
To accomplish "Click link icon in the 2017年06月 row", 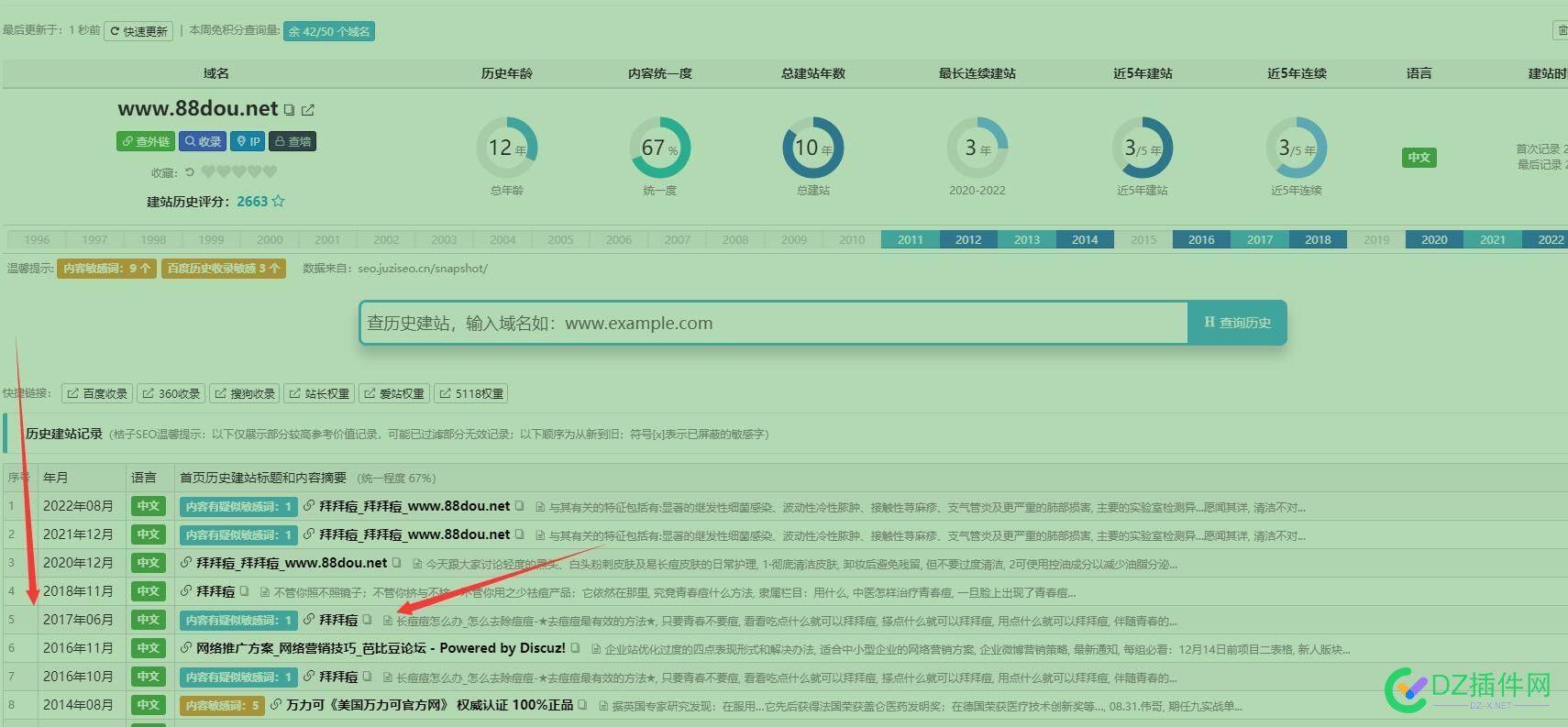I will 309,620.
